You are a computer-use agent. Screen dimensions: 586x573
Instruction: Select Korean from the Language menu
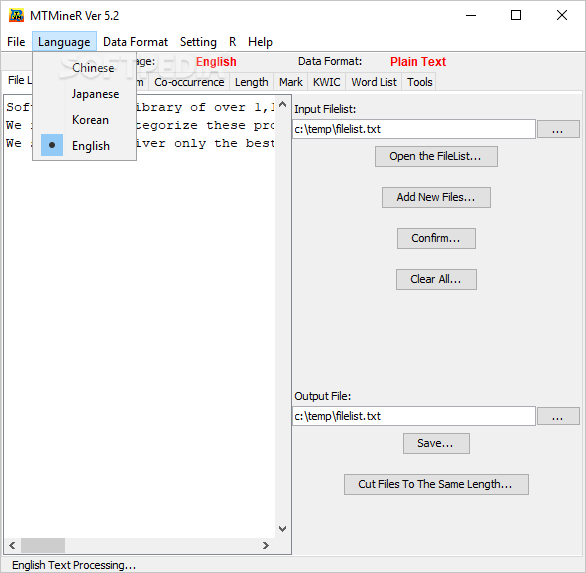84,120
